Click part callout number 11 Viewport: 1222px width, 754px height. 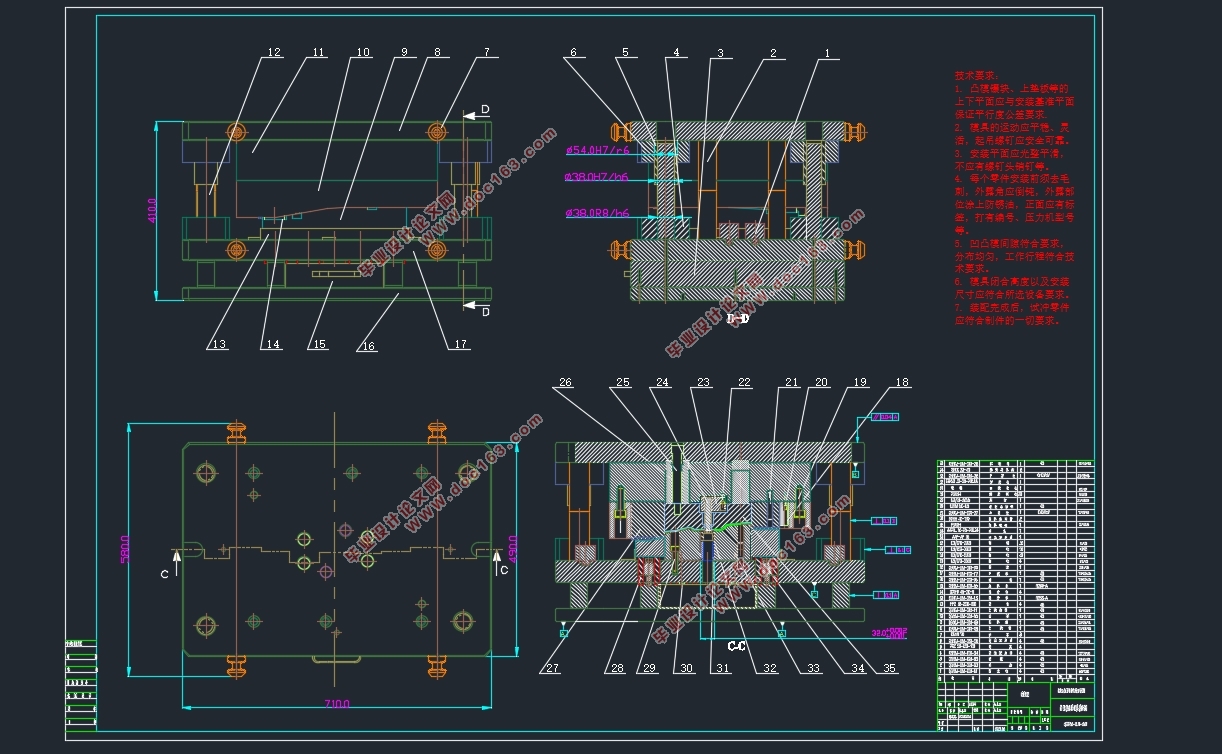[318, 53]
